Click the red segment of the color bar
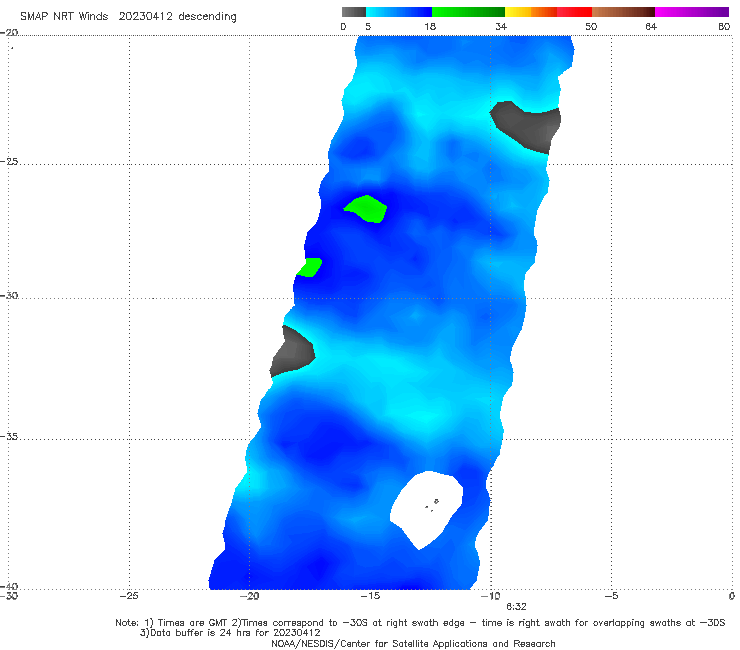Viewport: 740px width, 650px height. (x=574, y=12)
